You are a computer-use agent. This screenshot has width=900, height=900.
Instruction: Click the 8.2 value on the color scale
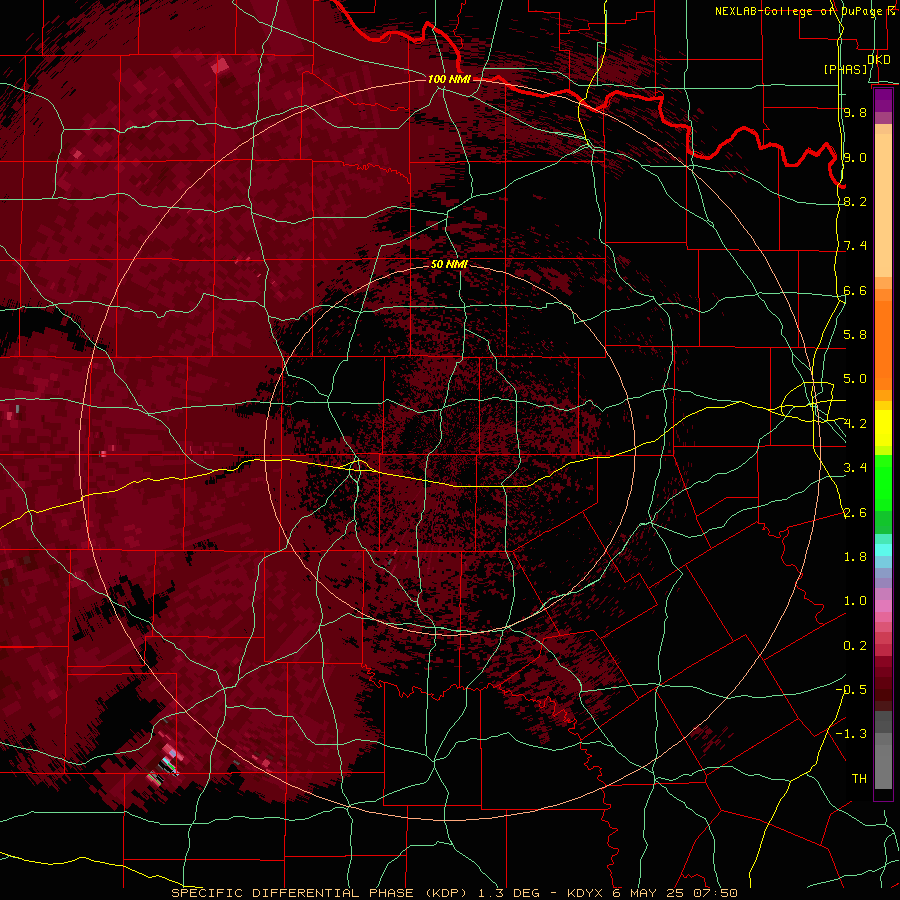(855, 201)
